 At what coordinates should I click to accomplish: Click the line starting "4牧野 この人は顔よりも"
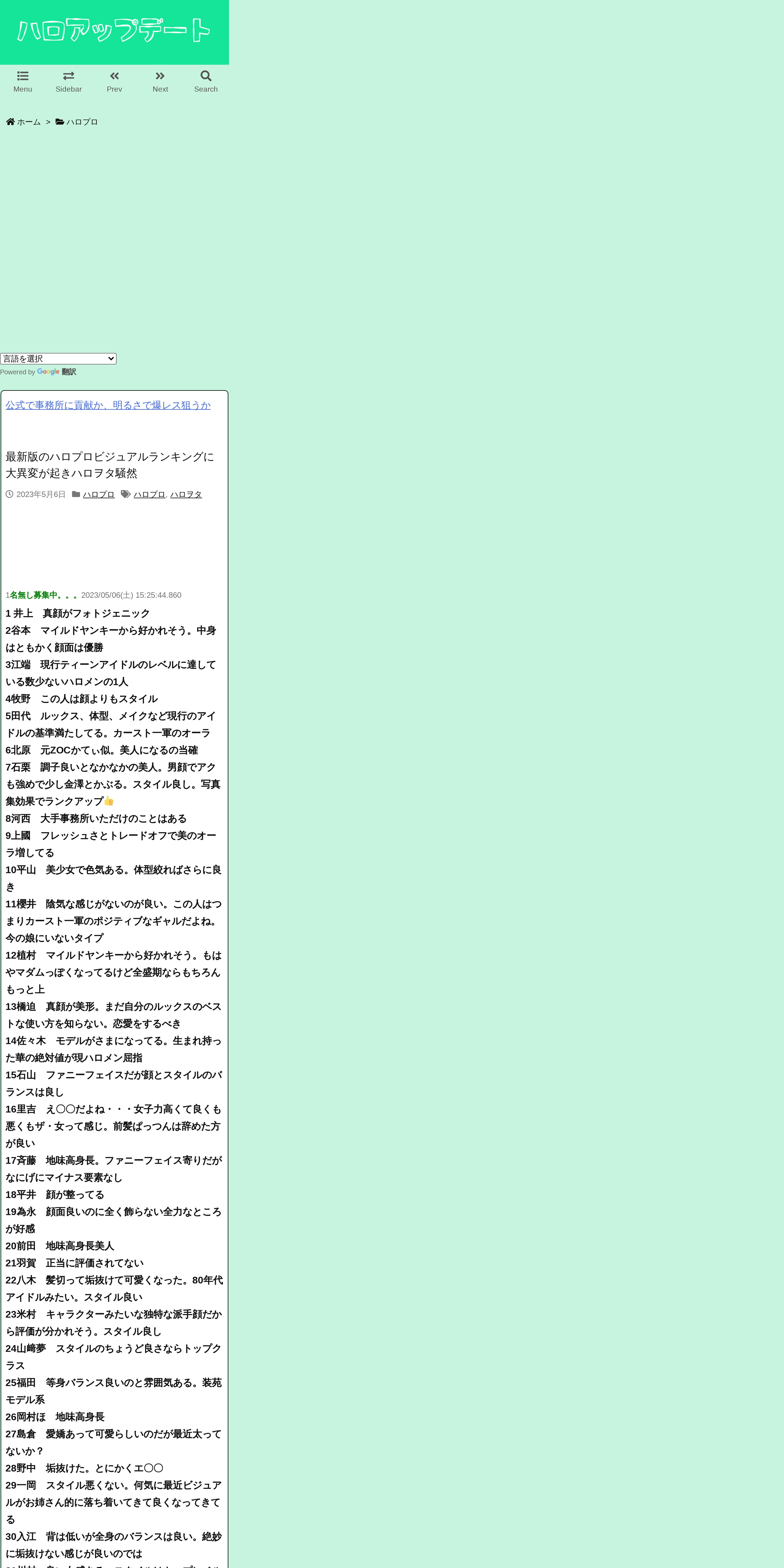(82, 699)
